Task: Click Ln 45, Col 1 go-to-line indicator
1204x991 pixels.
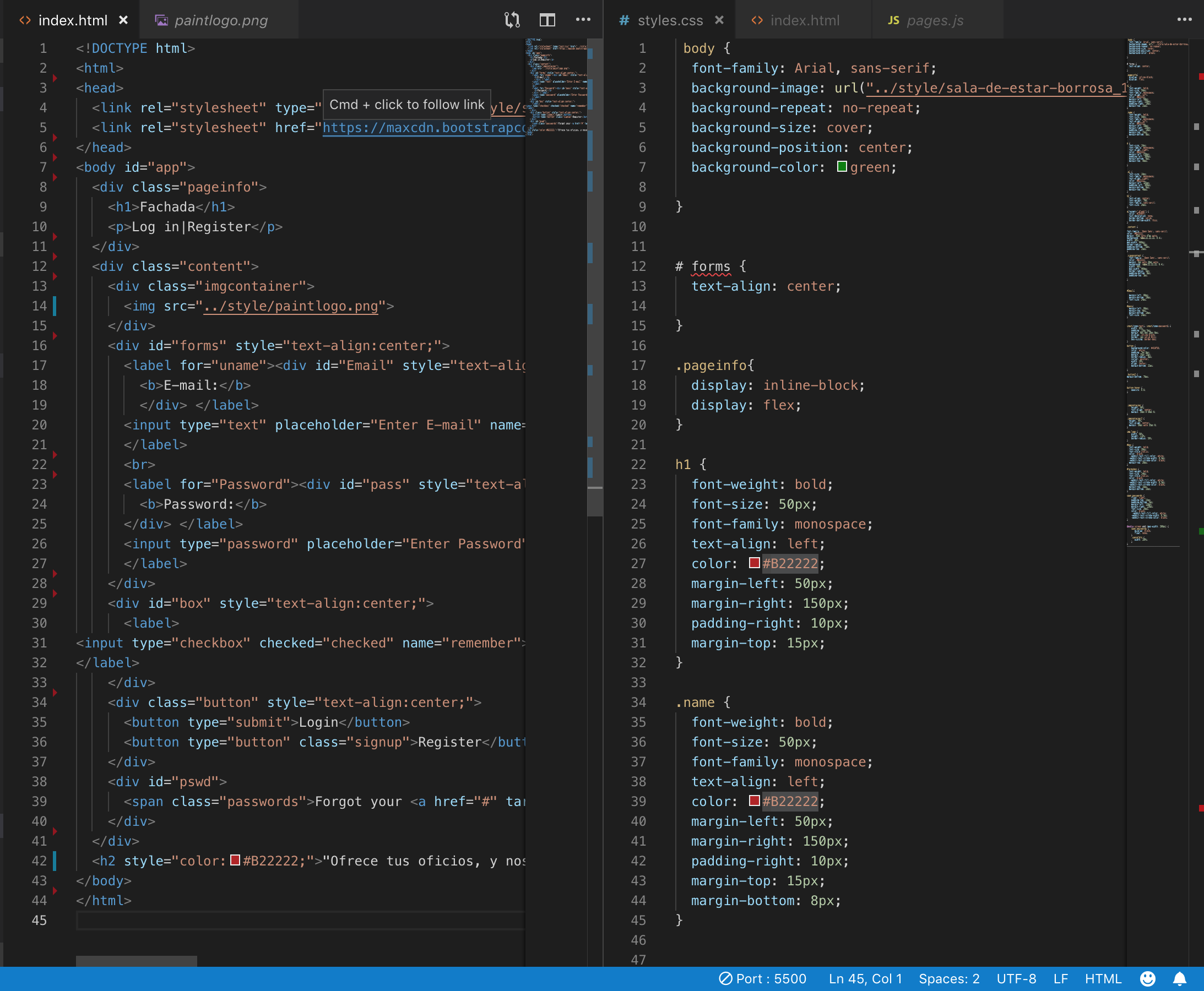Action: [865, 979]
